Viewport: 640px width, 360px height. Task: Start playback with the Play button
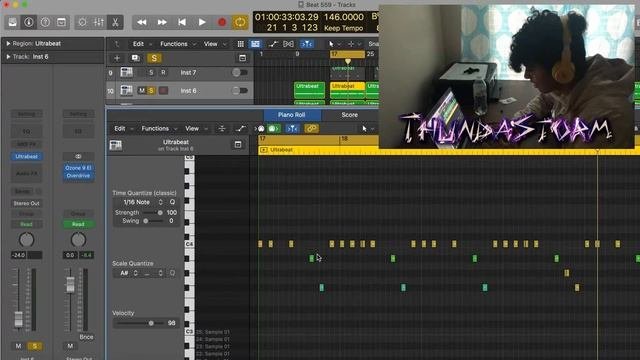tap(202, 22)
